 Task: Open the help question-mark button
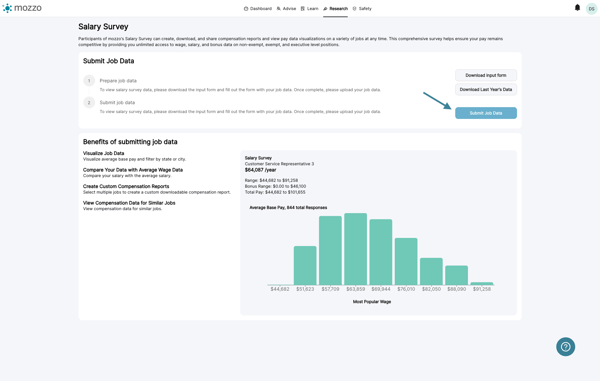click(x=566, y=347)
